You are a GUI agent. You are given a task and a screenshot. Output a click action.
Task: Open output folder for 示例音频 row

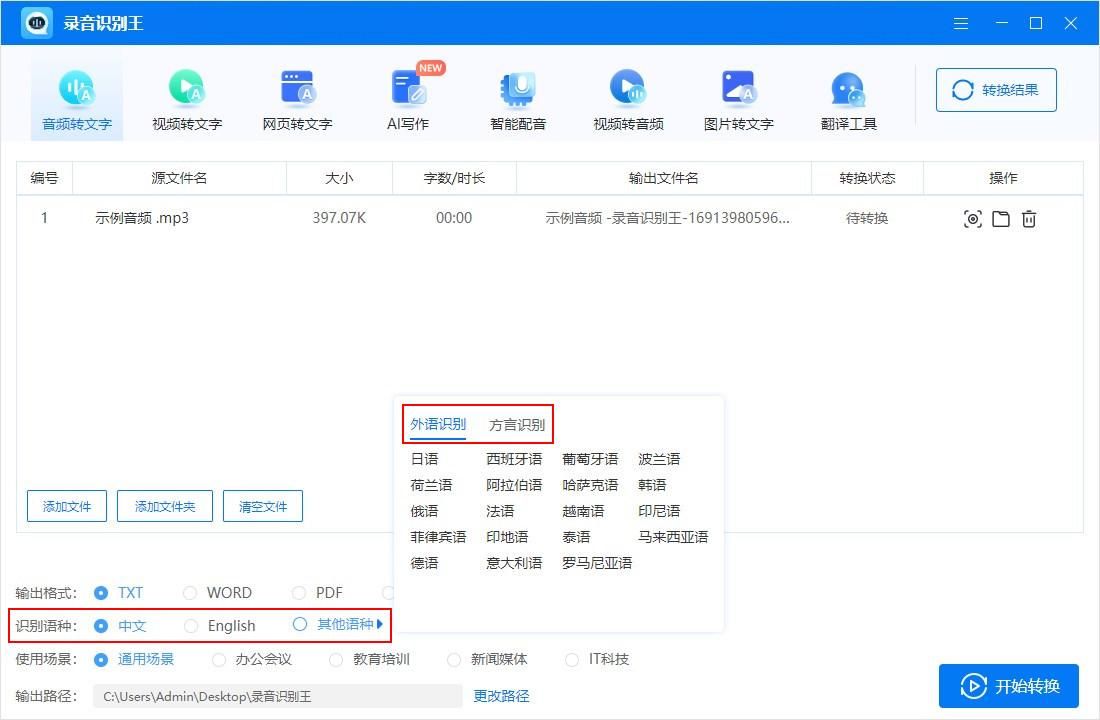(1000, 219)
